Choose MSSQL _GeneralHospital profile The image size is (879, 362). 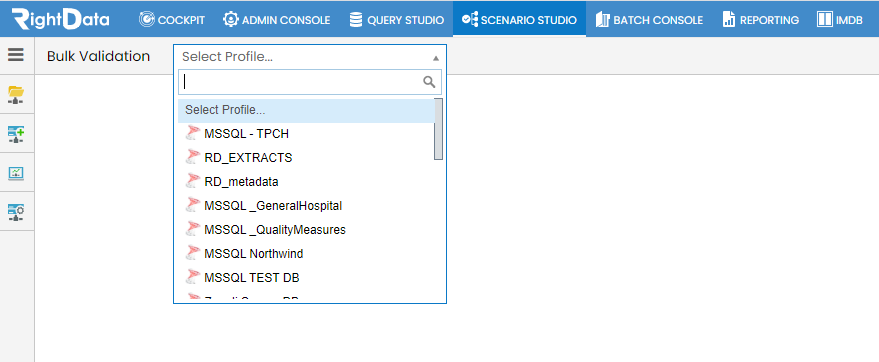(x=306, y=206)
